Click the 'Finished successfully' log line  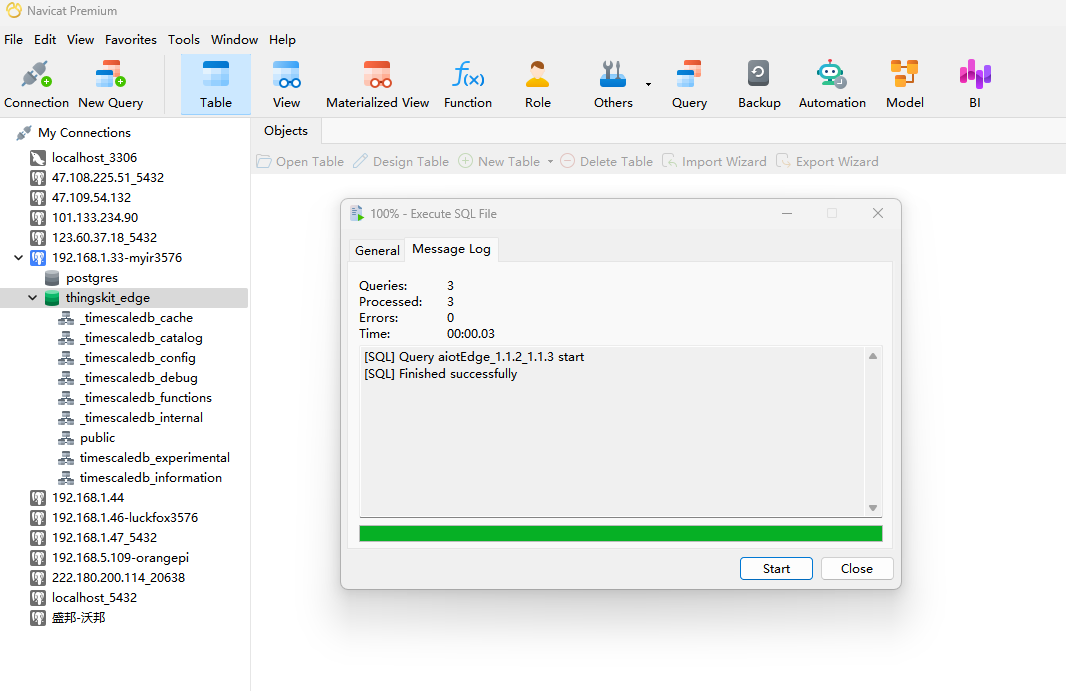pos(441,373)
